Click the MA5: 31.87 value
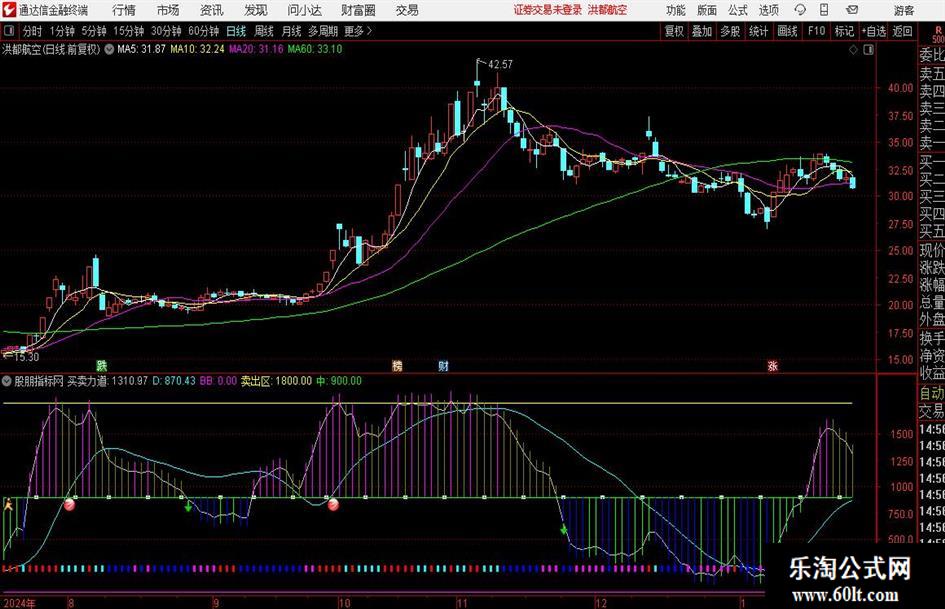The image size is (945, 609). click(141, 49)
